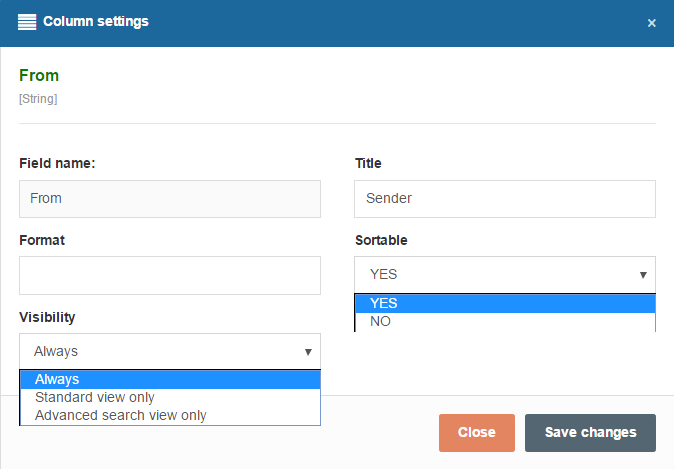Click the Sortable dropdown arrow
The image size is (674, 469).
(644, 274)
